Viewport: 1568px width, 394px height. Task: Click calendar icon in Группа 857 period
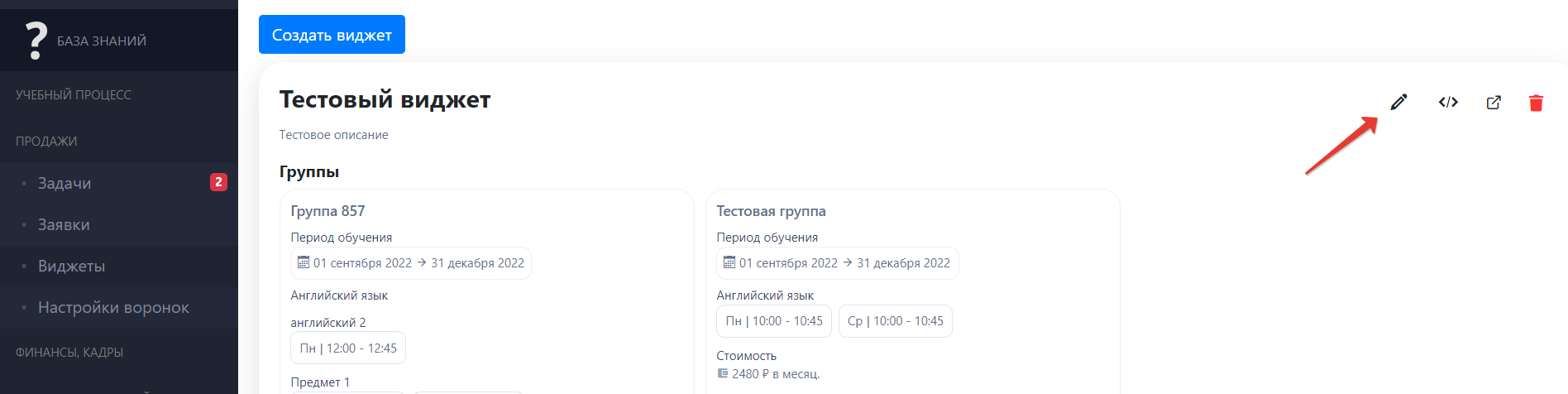[x=304, y=262]
